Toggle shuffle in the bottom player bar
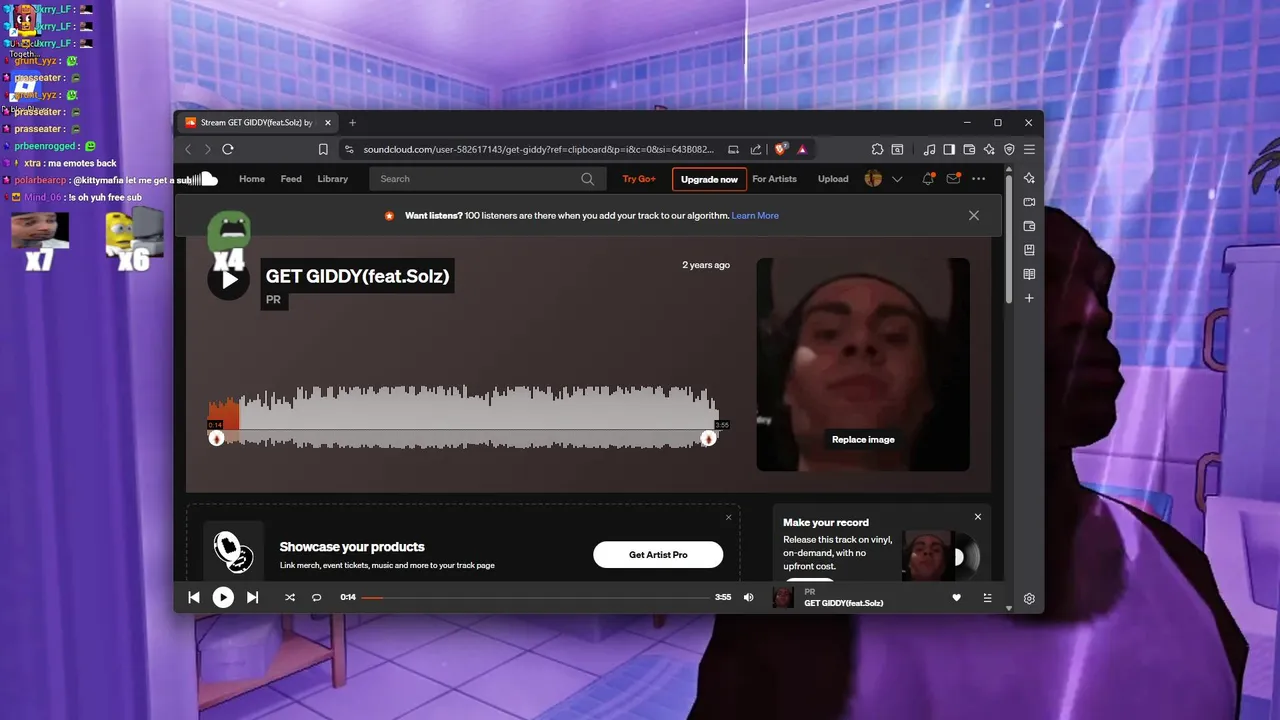 pos(290,597)
